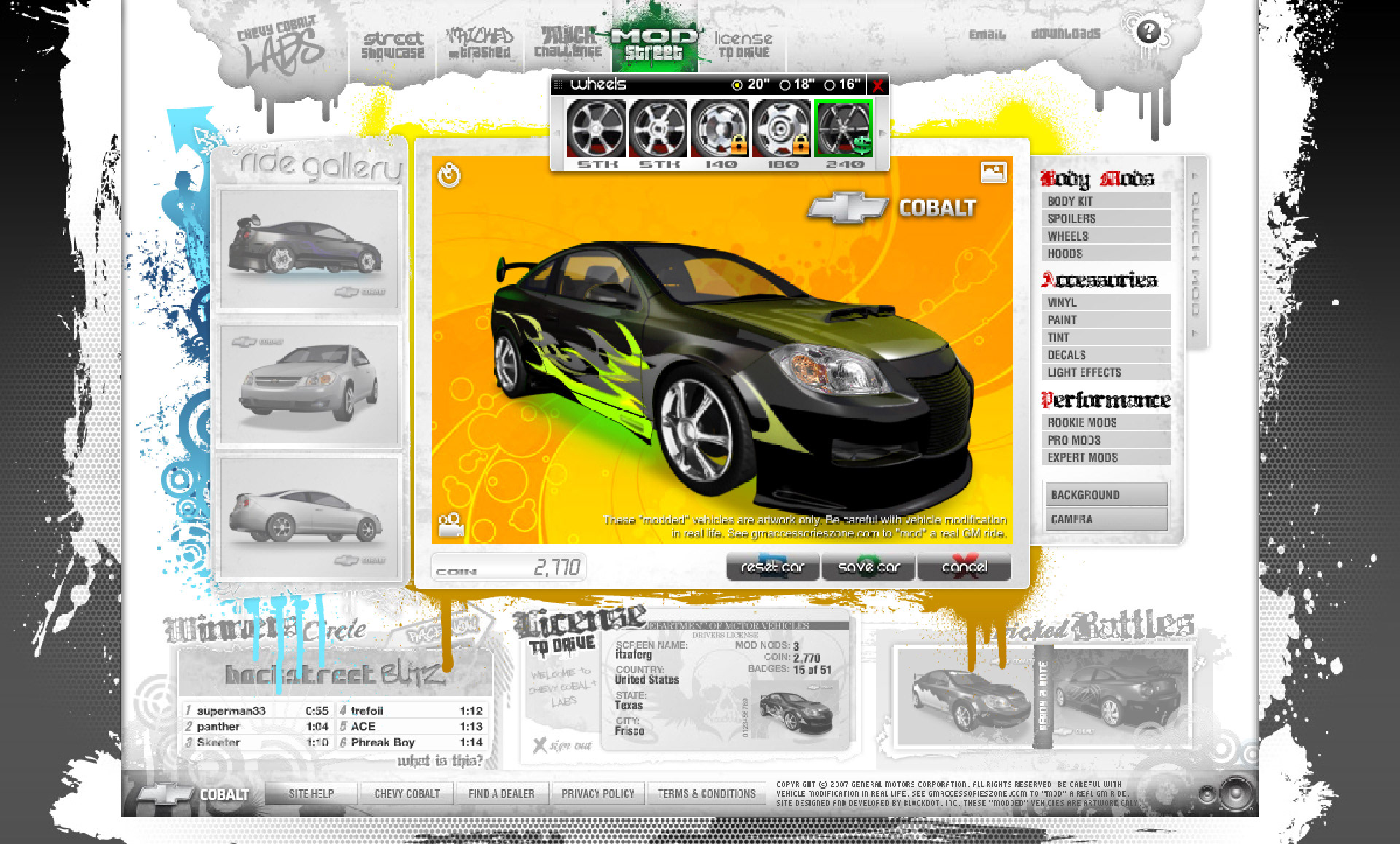The width and height of the screenshot is (1400, 844).
Task: Click the snapshot image icon
Action: click(x=993, y=173)
